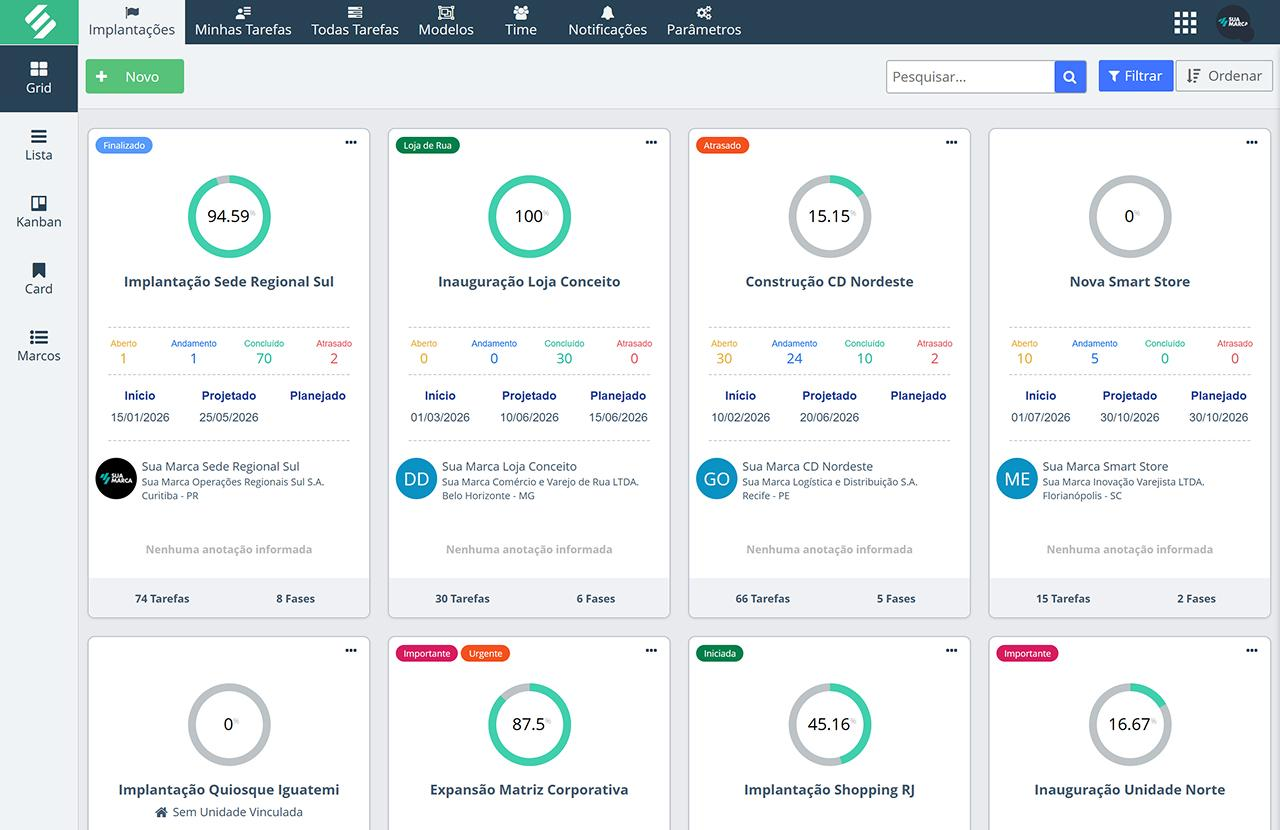Screen dimensions: 1280x830
Task: Toggle the Finalizado status badge
Action: click(123, 144)
